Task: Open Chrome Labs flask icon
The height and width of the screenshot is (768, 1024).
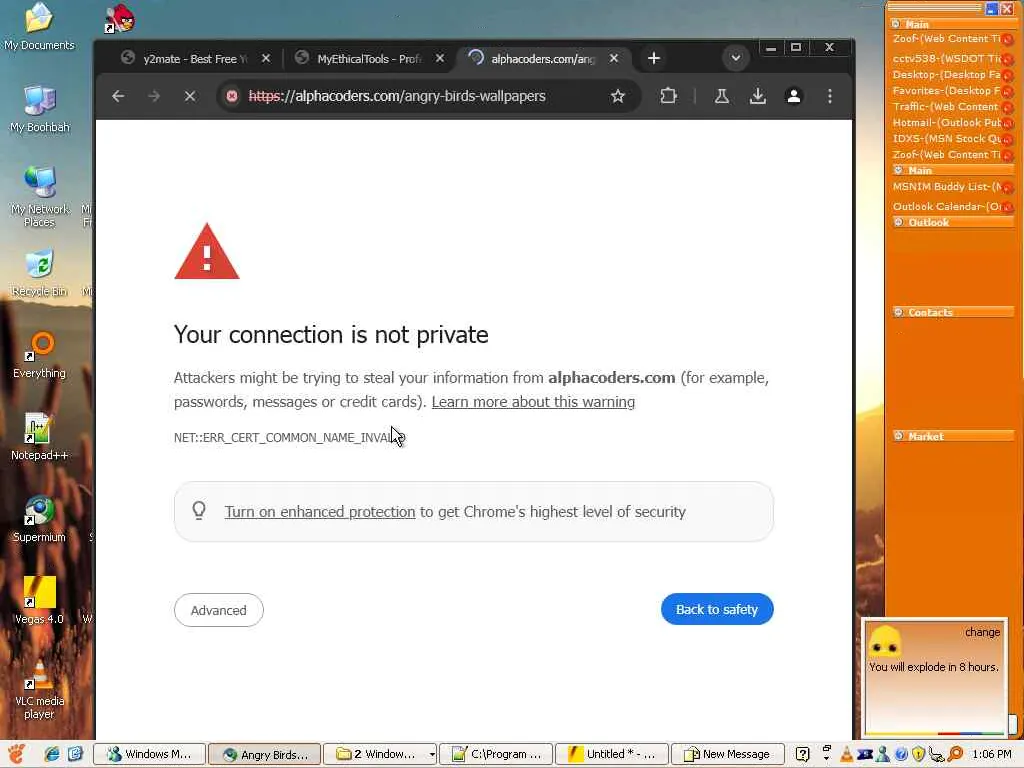Action: (x=722, y=97)
